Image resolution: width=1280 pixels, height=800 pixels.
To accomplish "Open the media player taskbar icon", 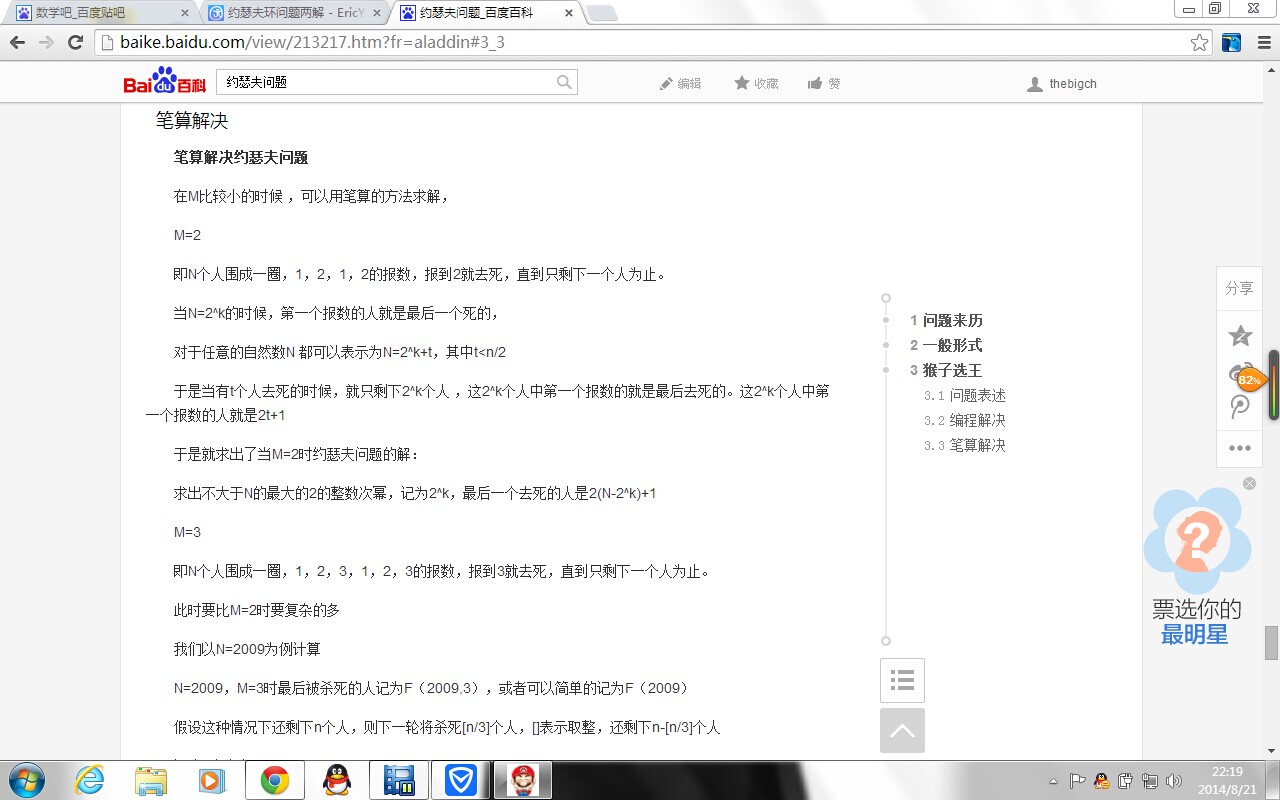I will click(212, 780).
